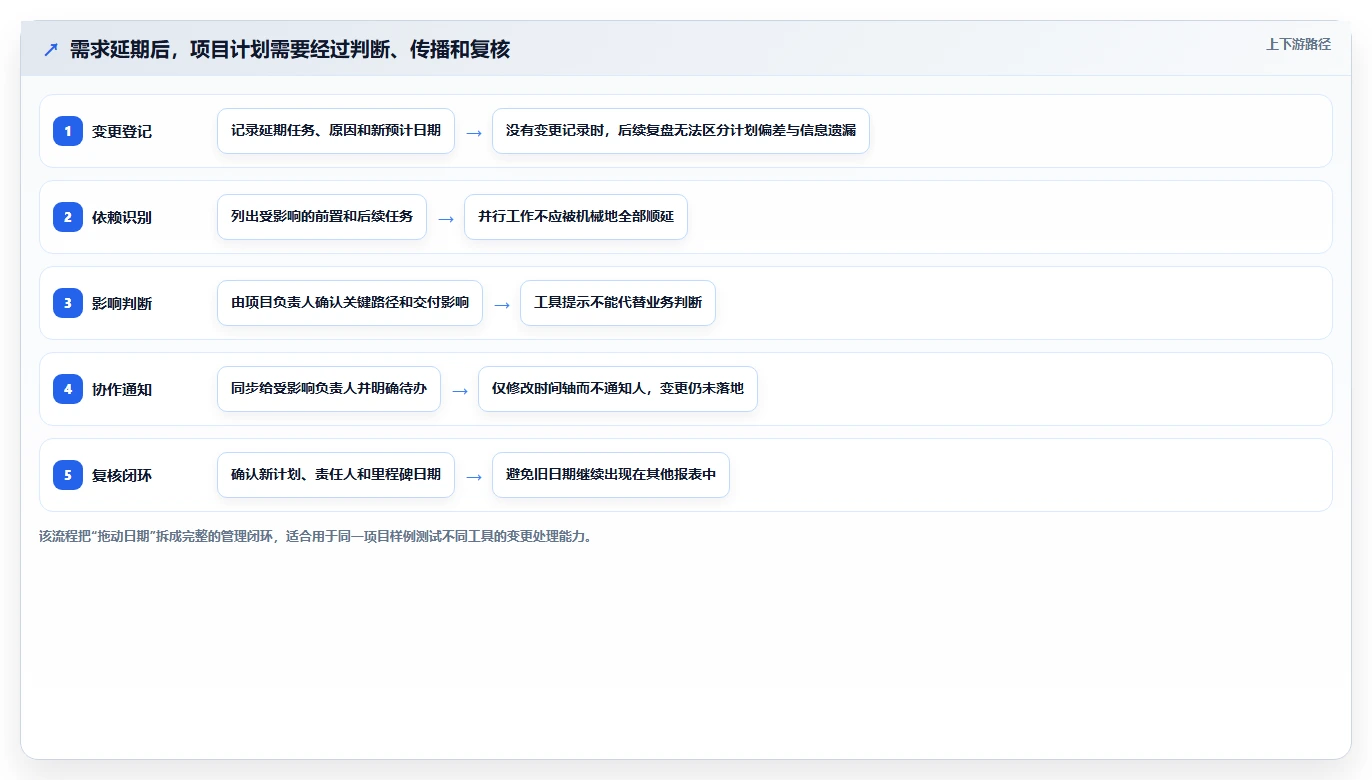Image resolution: width=1372 pixels, height=780 pixels.
Task: Click the box 工具提示不能代替业务判断
Action: 618,303
